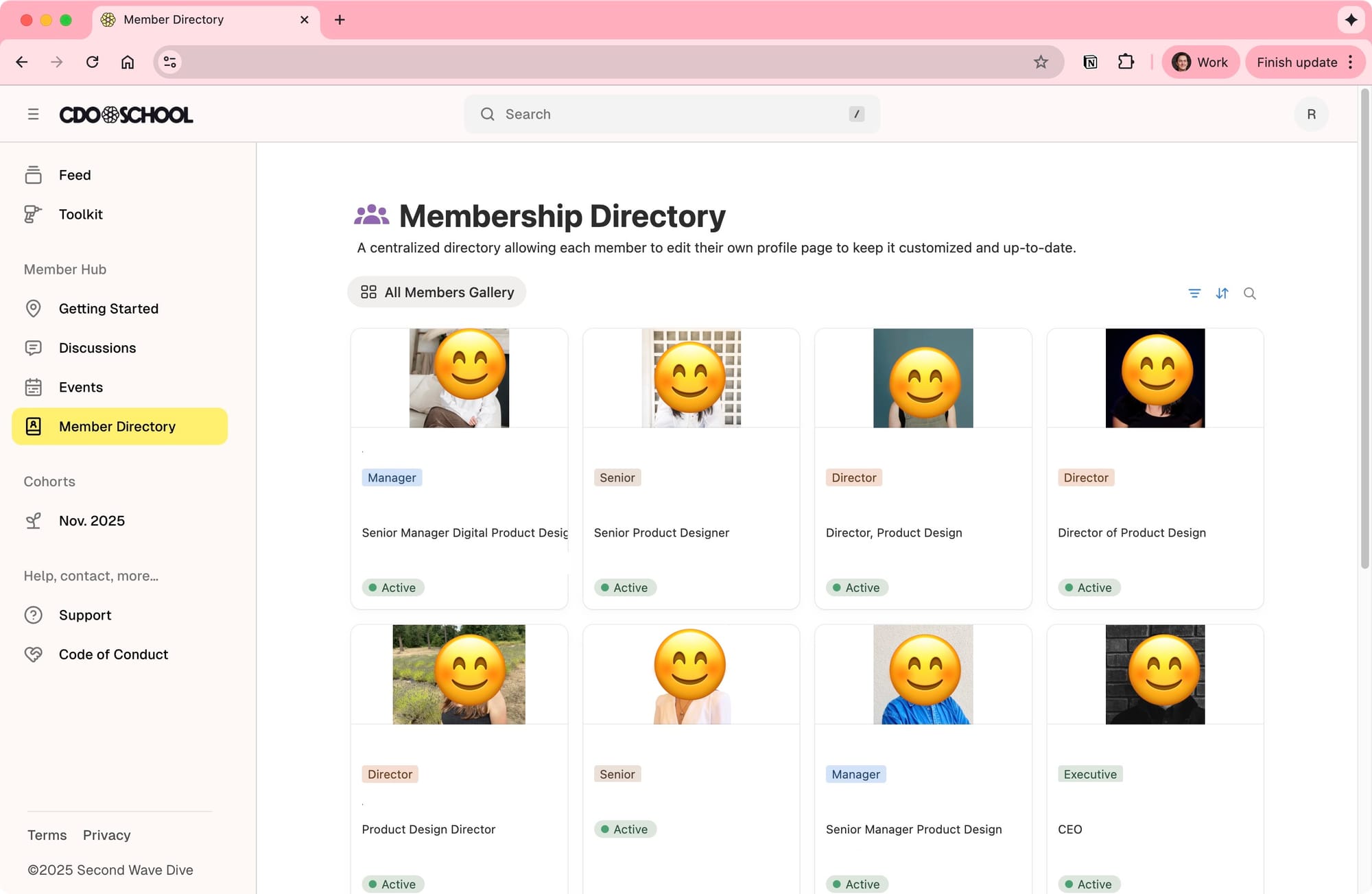Open the Chrome three-dot menu

coord(1351,62)
